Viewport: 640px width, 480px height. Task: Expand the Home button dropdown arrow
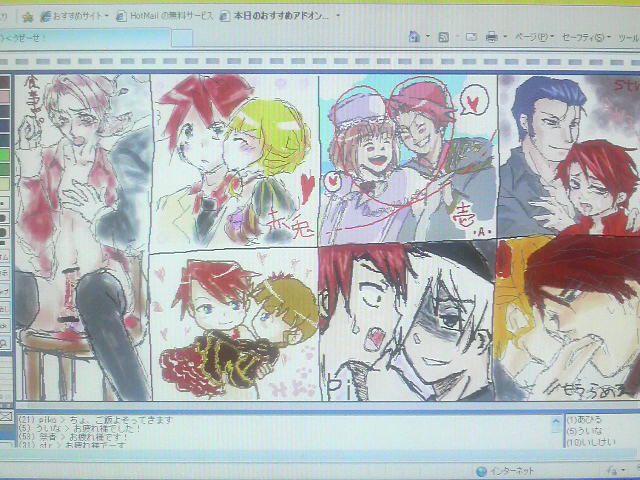428,37
